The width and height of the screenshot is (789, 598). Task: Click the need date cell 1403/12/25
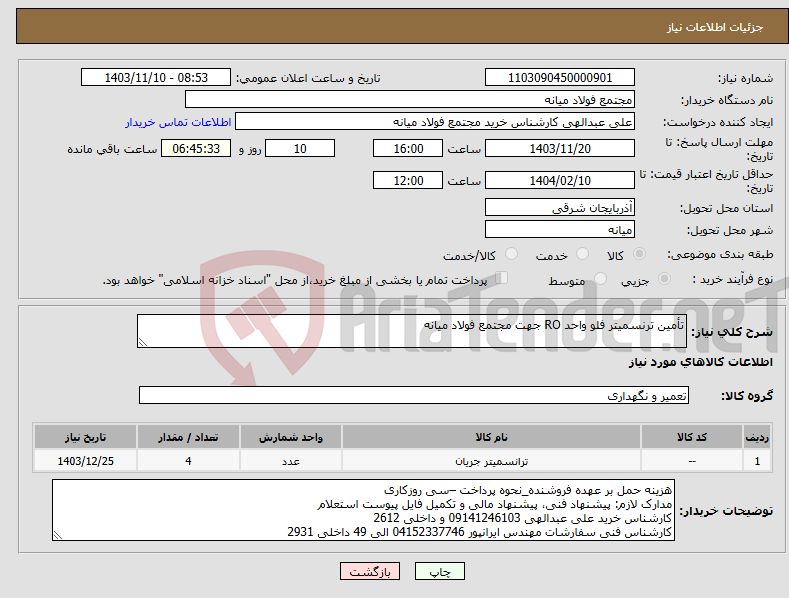point(85,461)
